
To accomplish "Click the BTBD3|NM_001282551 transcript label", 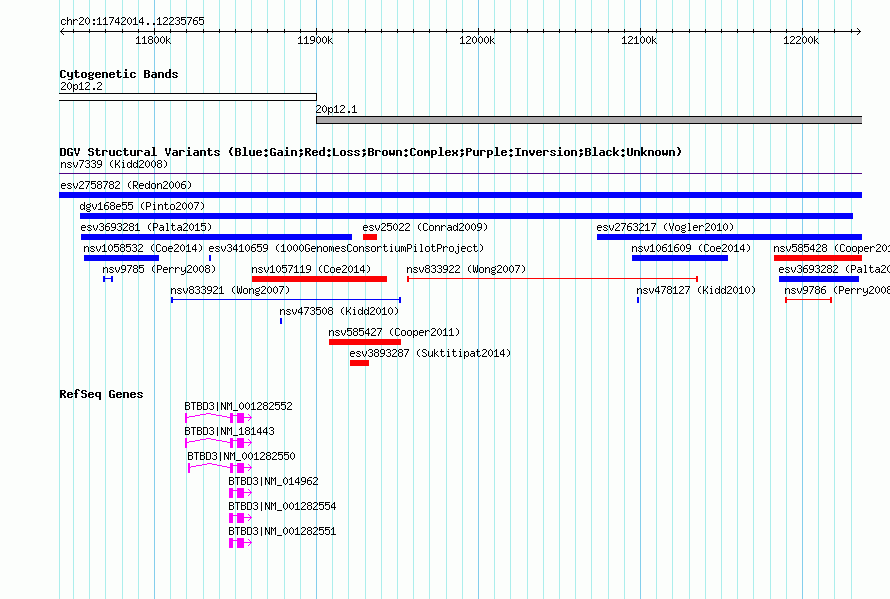I will (x=282, y=531).
